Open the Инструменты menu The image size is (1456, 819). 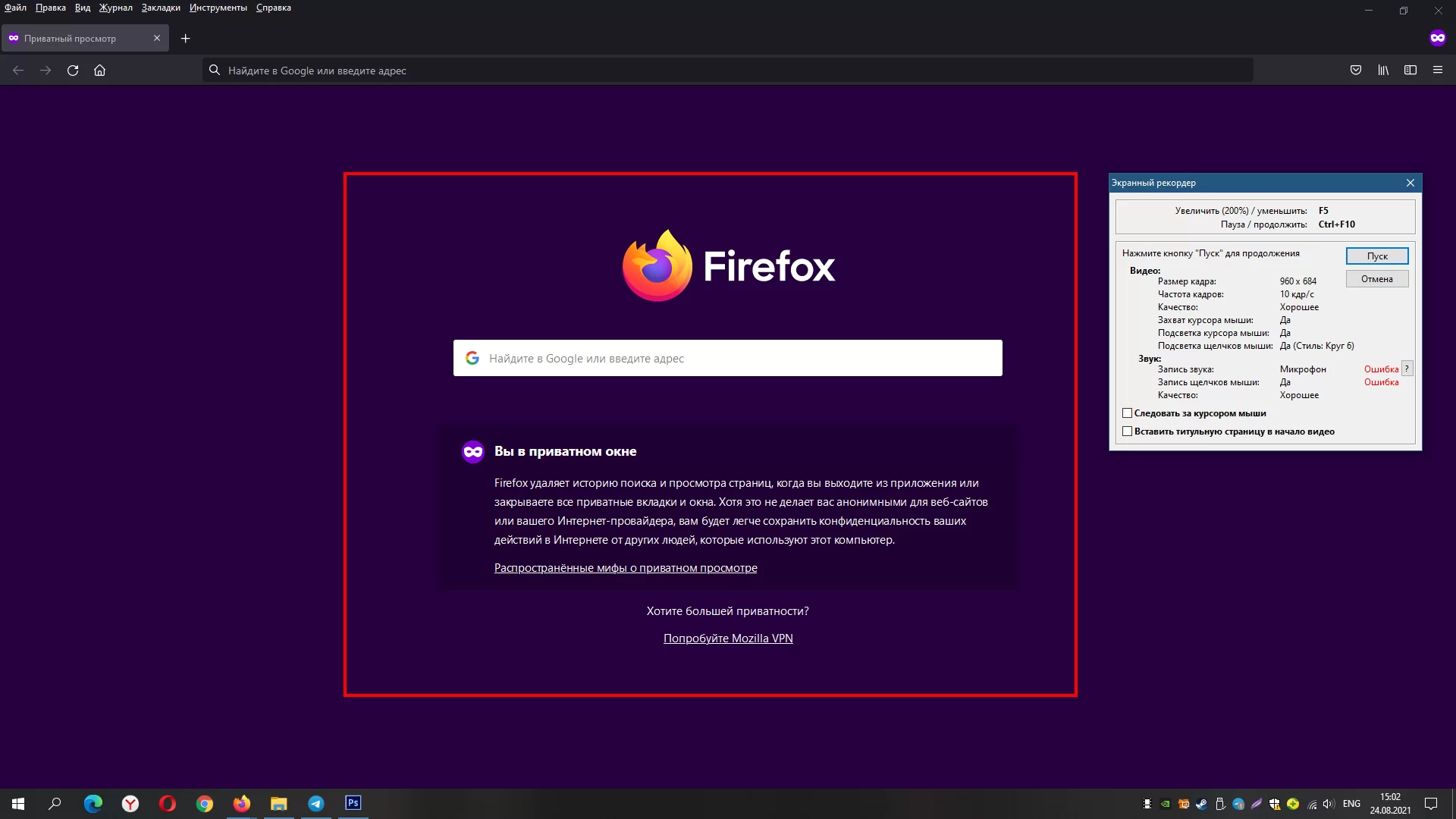(x=218, y=8)
